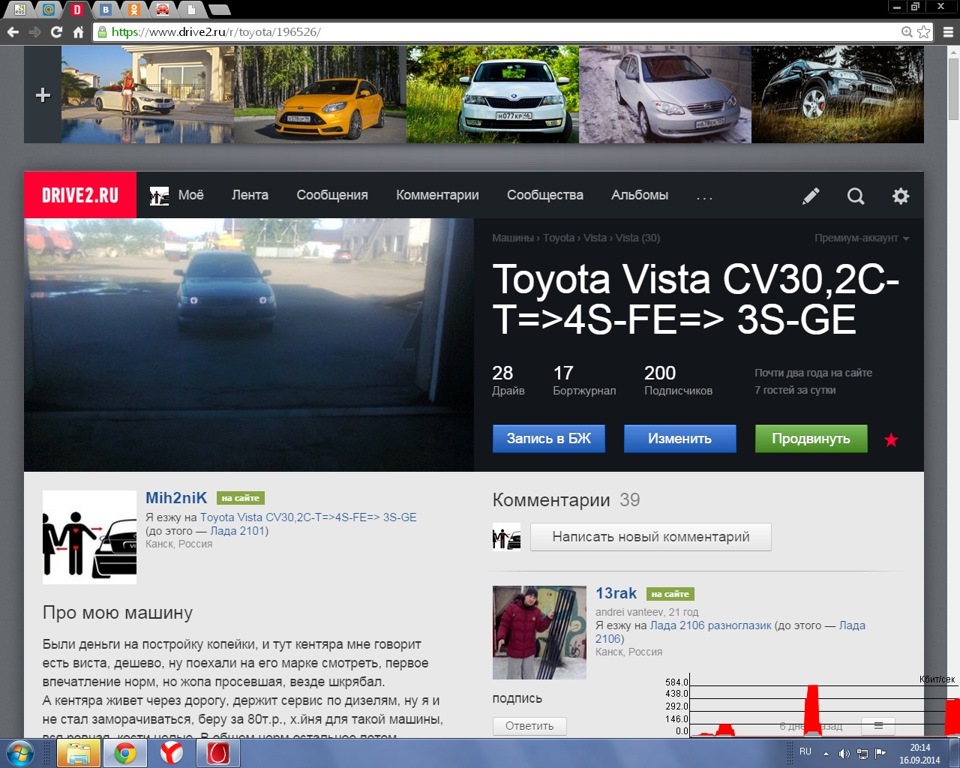Open the 13rak profile link

click(x=616, y=593)
